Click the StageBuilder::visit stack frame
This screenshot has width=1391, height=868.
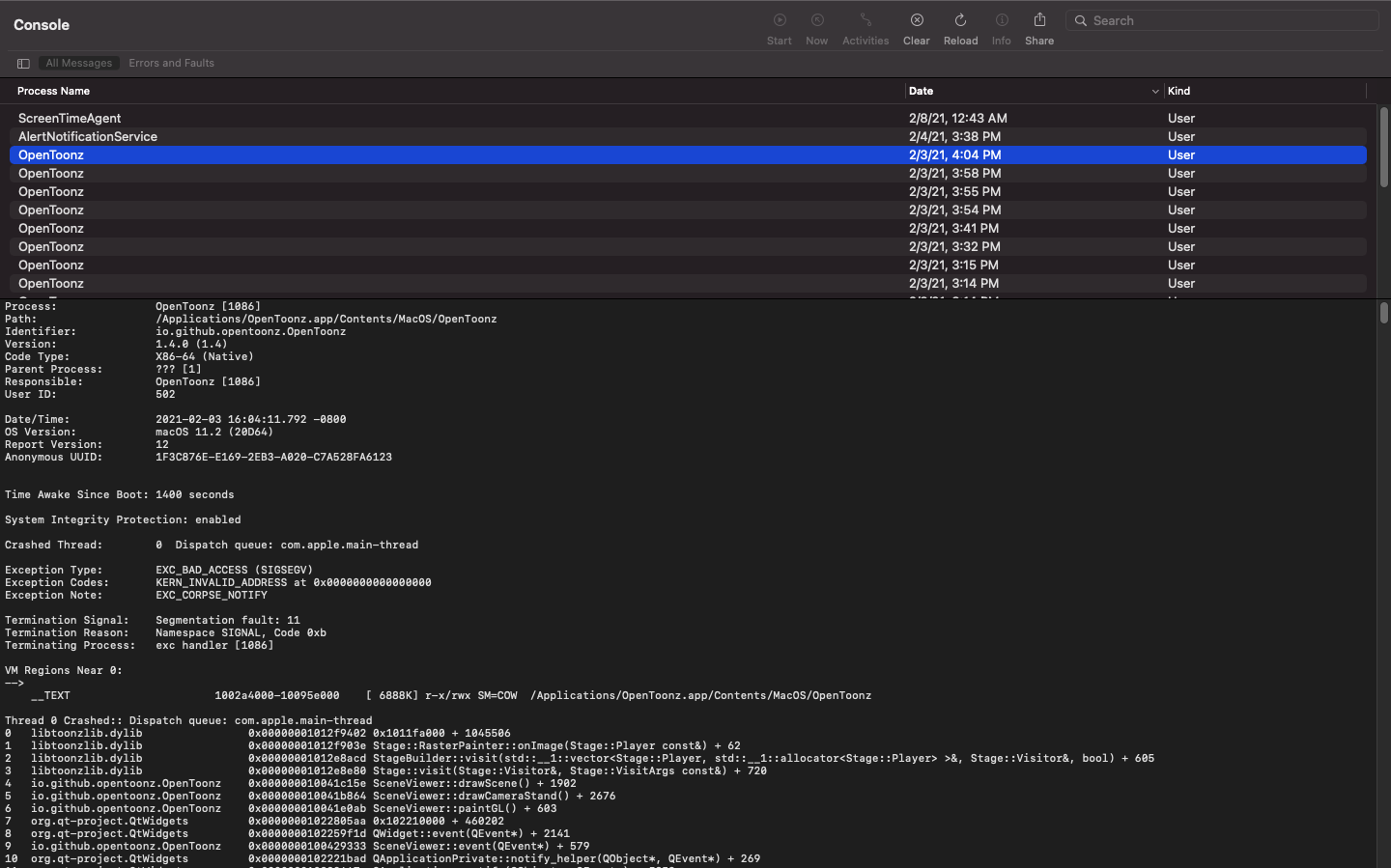click(580, 759)
